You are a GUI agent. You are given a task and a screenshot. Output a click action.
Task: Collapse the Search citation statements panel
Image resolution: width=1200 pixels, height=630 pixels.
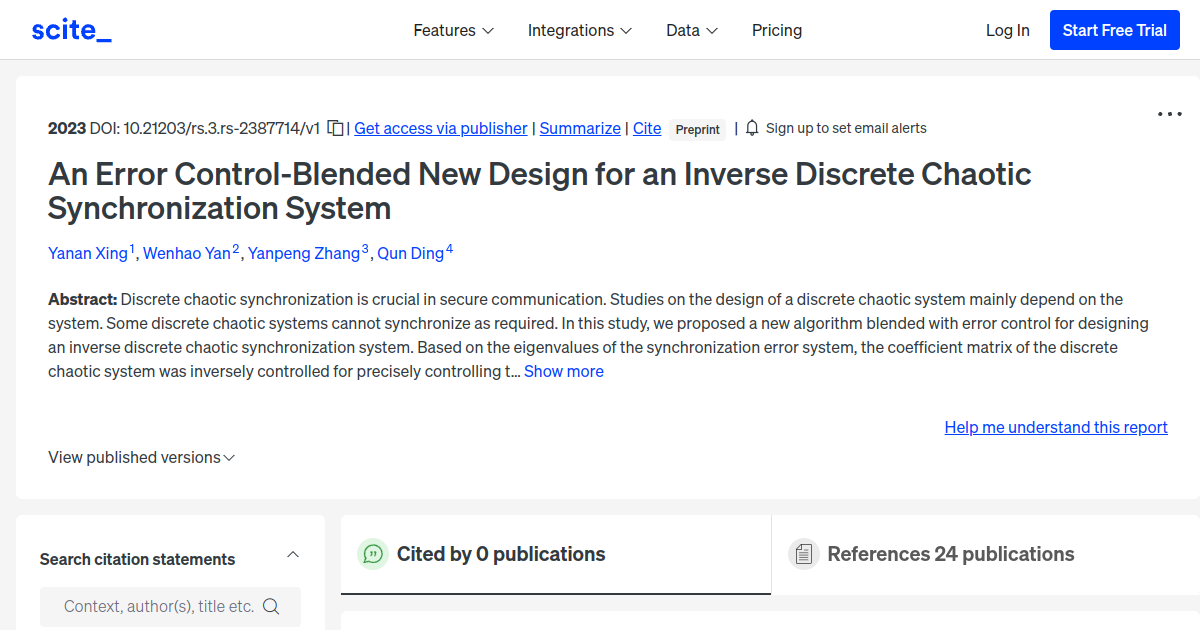[x=293, y=554]
